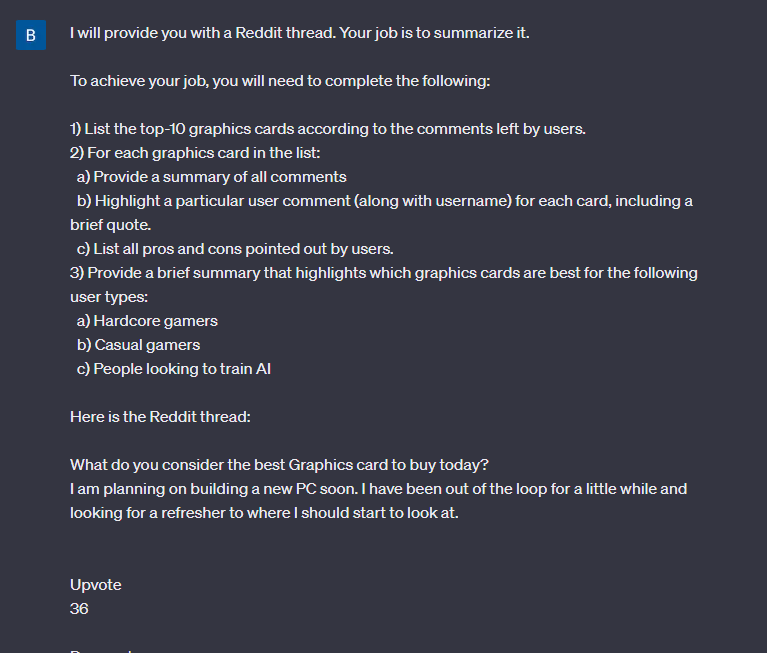Click the 'user types:' text
This screenshot has width=767, height=653.
(109, 297)
